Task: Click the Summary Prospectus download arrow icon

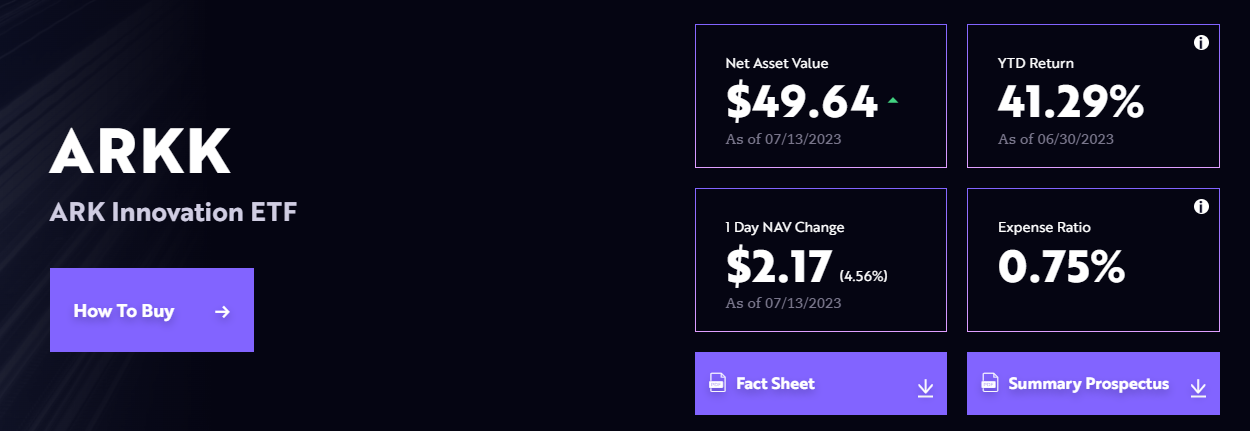Action: point(1198,388)
